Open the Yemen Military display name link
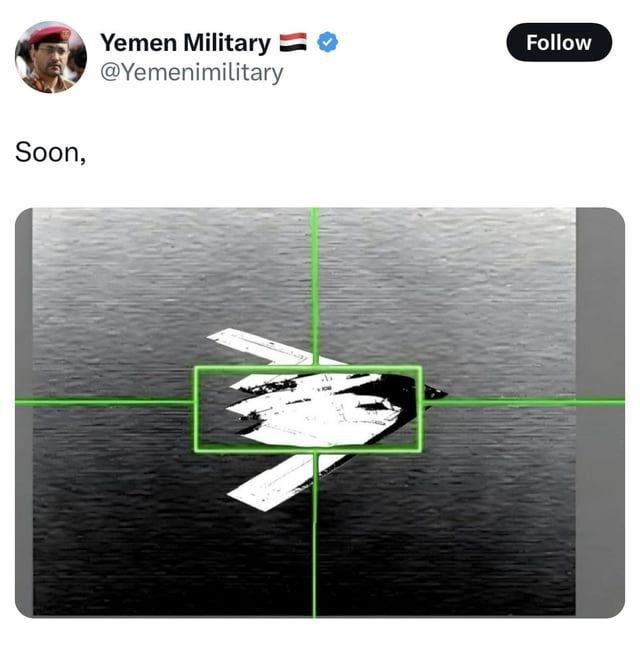The width and height of the screenshot is (640, 662). (x=185, y=43)
